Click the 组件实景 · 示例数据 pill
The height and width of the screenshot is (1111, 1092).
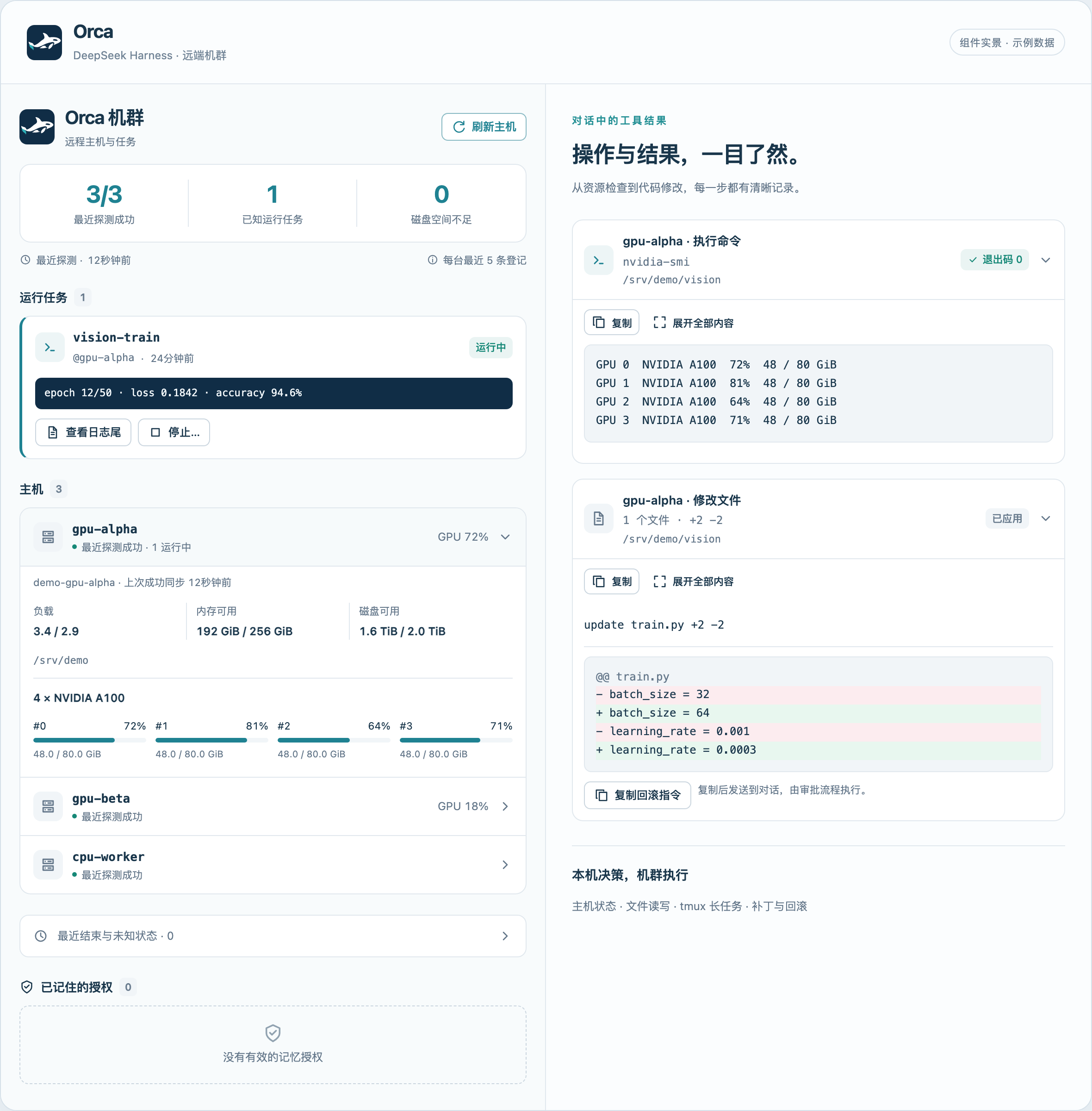tap(1006, 43)
